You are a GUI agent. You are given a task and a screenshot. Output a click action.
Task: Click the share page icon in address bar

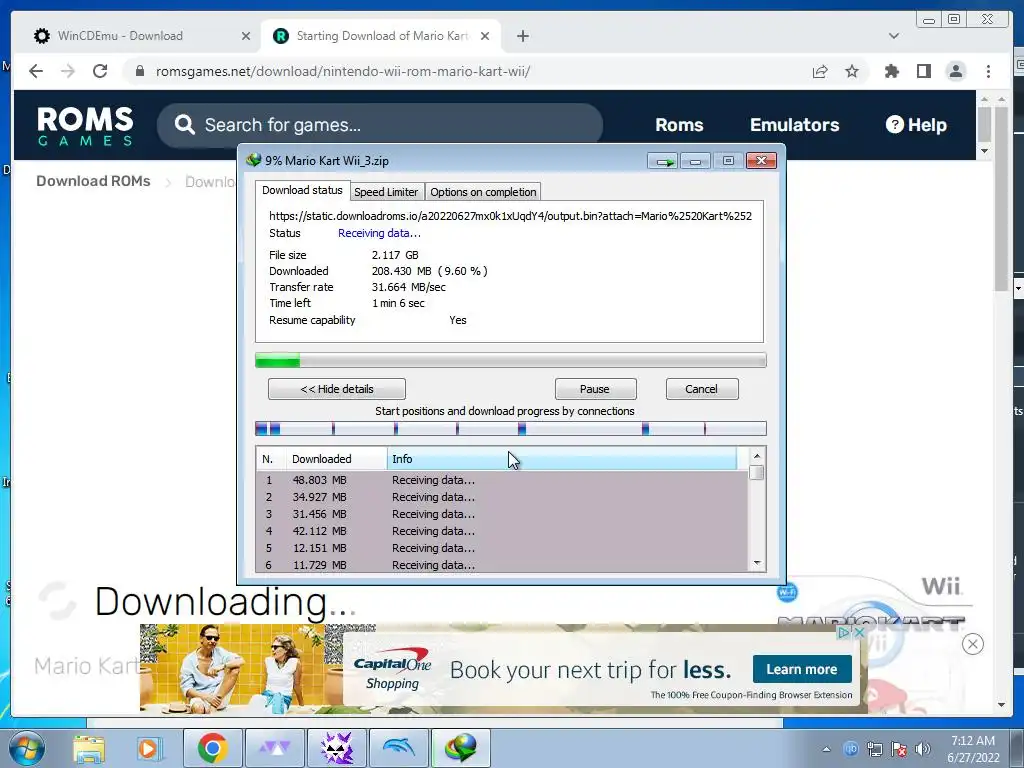(820, 71)
